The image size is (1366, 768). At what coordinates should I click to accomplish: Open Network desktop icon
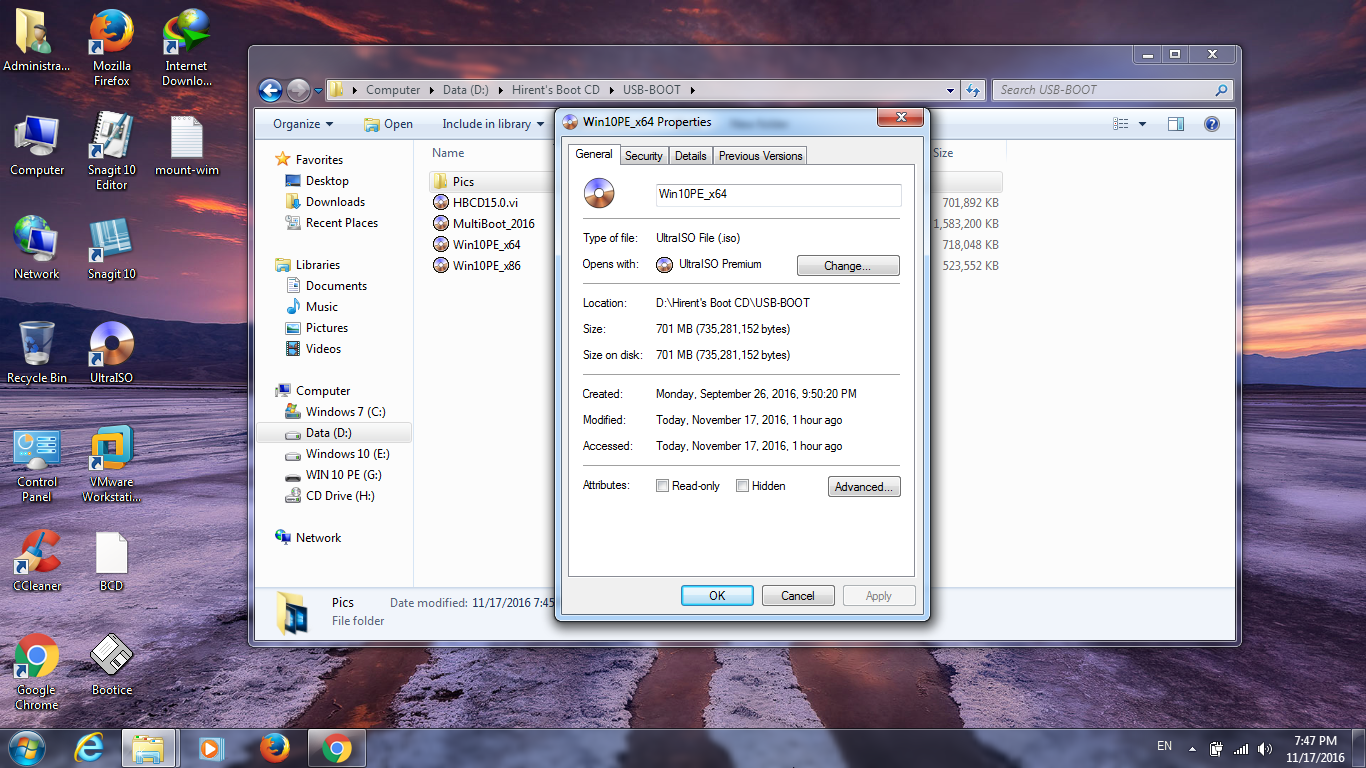point(37,249)
